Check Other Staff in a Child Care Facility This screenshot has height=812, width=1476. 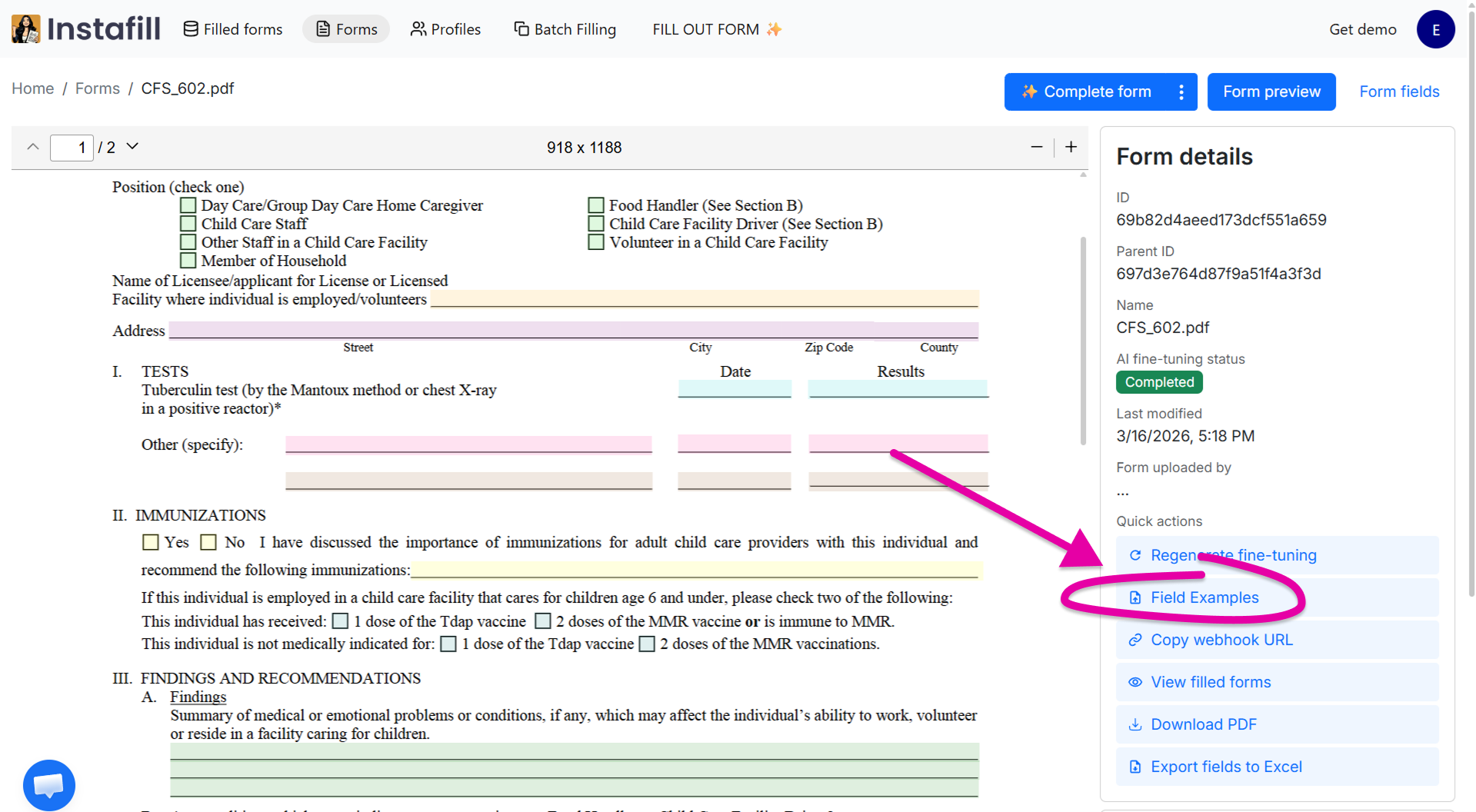point(188,242)
